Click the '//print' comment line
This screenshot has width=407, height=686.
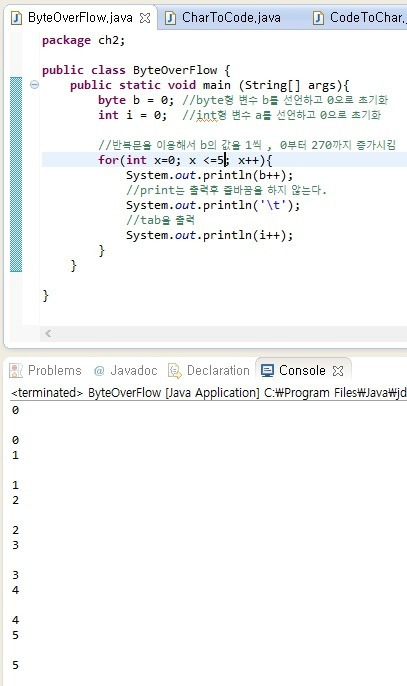coord(226,190)
